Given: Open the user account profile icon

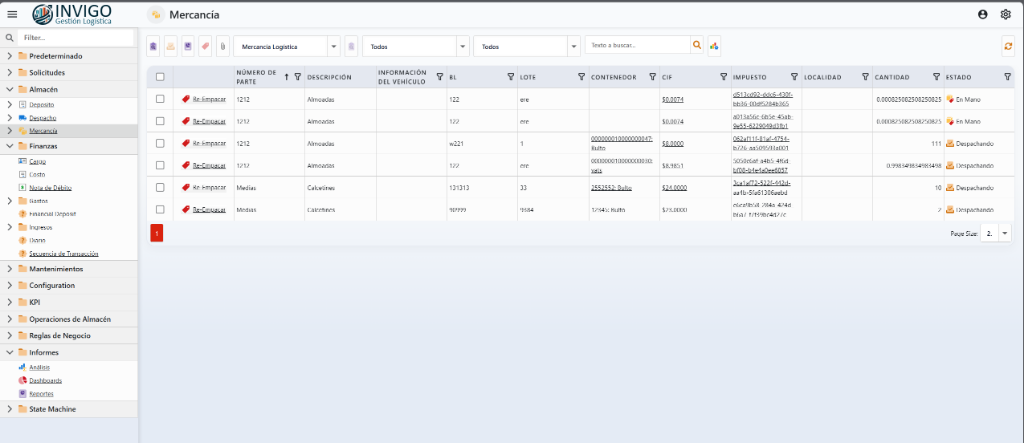Looking at the screenshot, I should tap(982, 14).
